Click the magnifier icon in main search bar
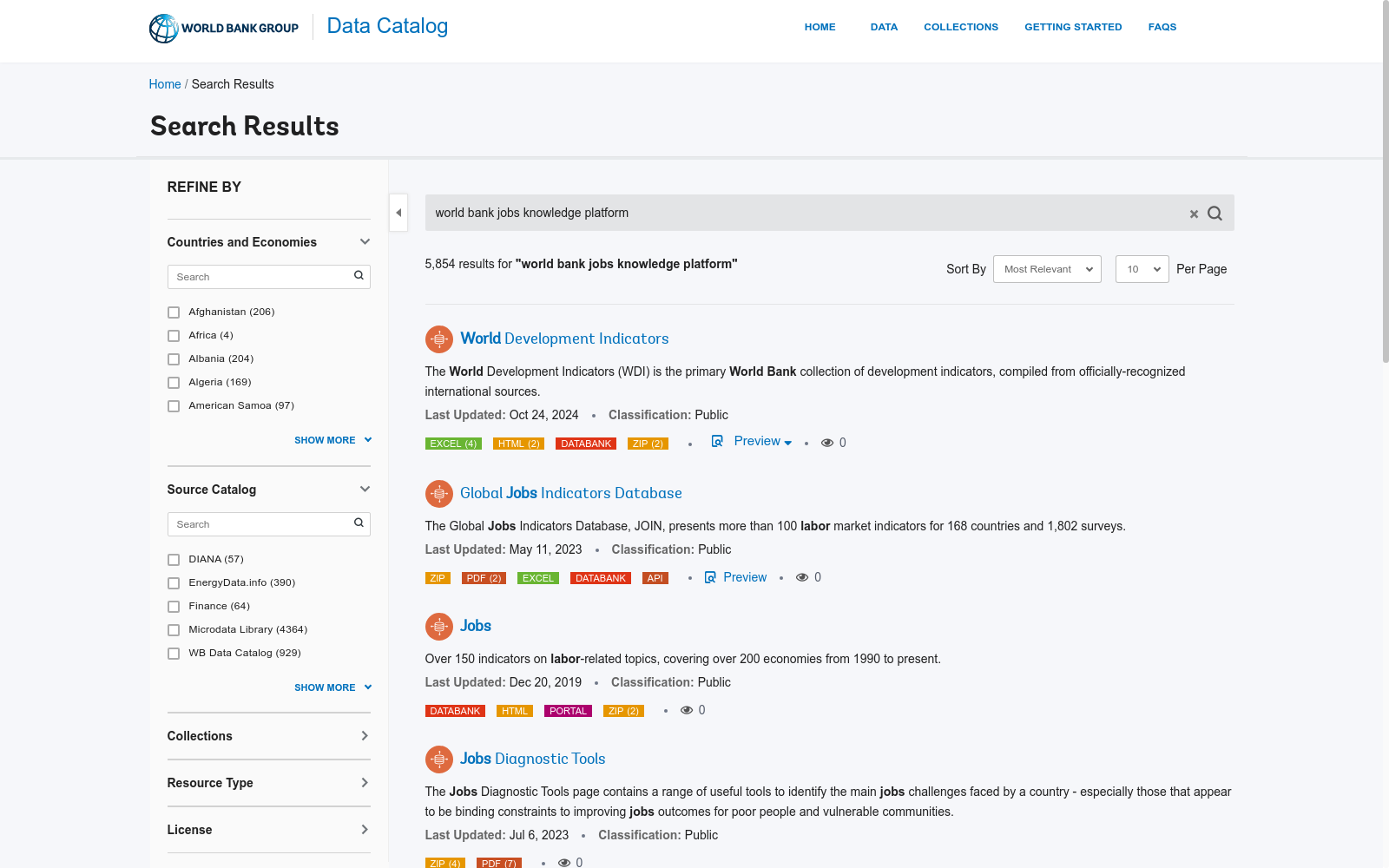 coord(1215,214)
